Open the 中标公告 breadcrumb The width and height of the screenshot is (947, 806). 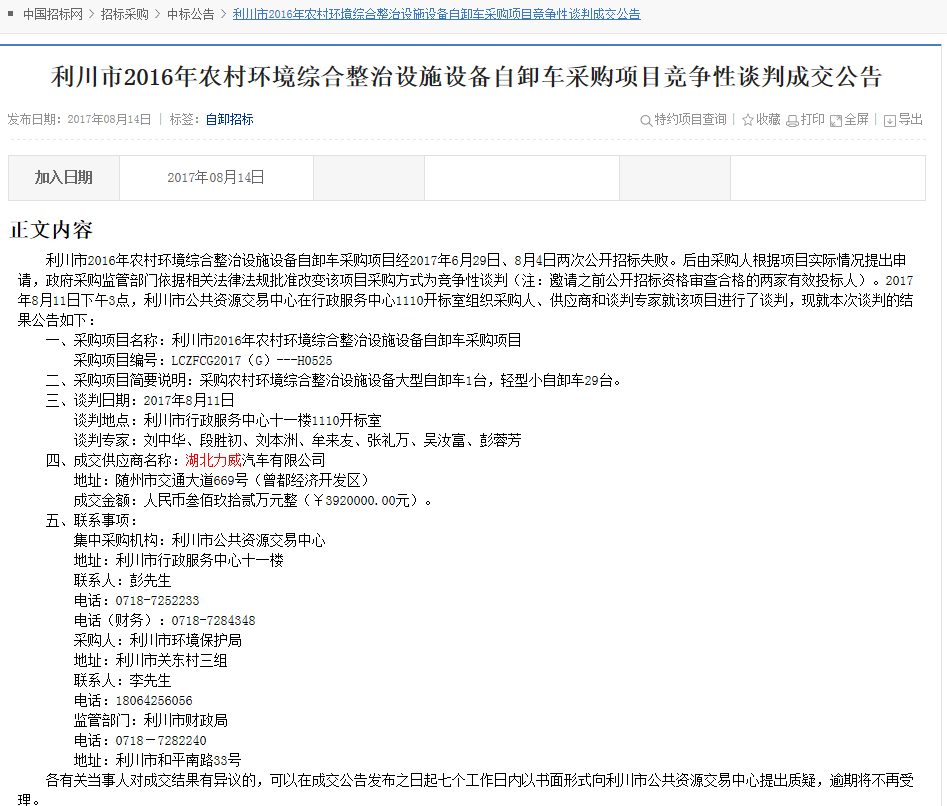point(190,14)
